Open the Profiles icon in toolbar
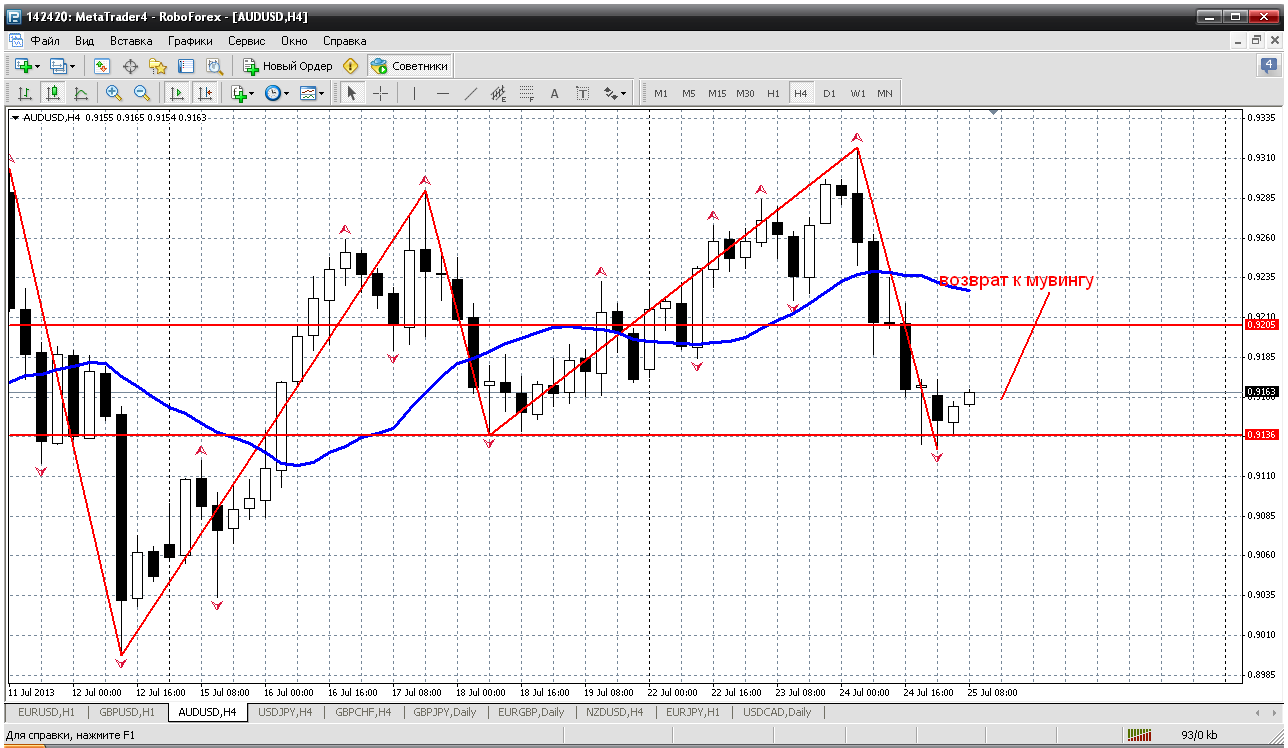1288x748 pixels. pyautogui.click(x=58, y=66)
